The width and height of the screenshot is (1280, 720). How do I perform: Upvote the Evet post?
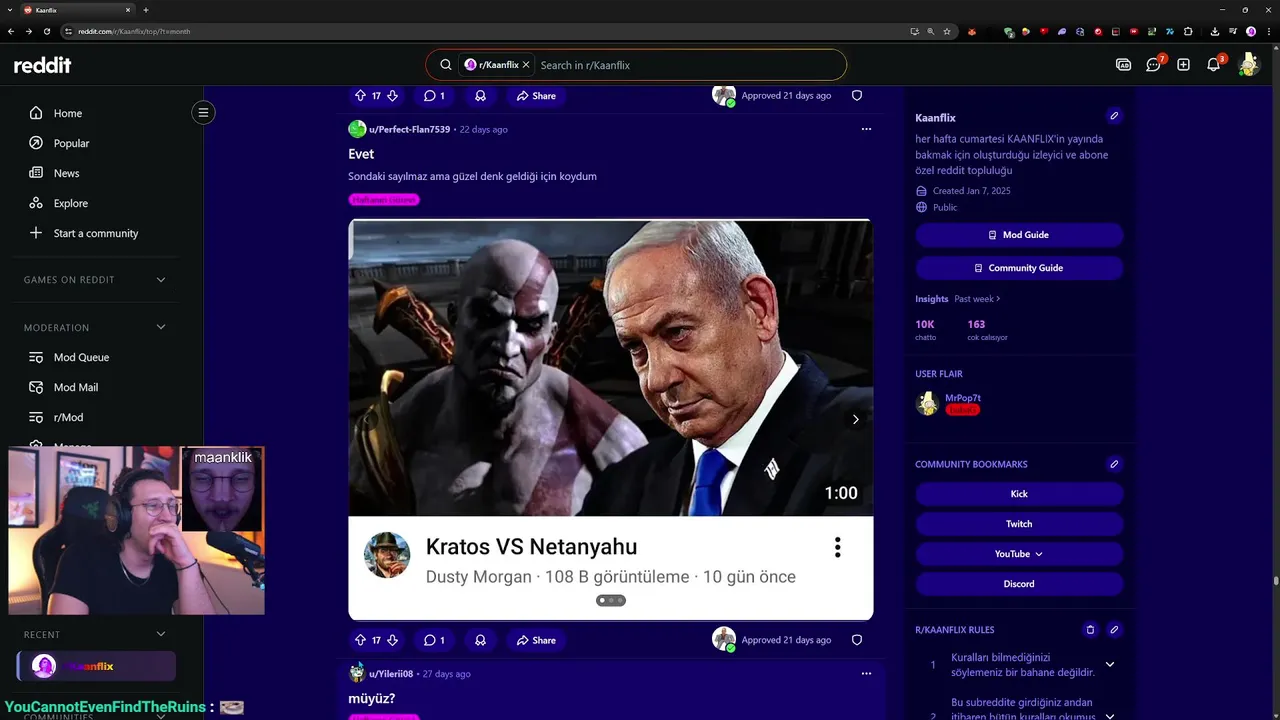(361, 640)
